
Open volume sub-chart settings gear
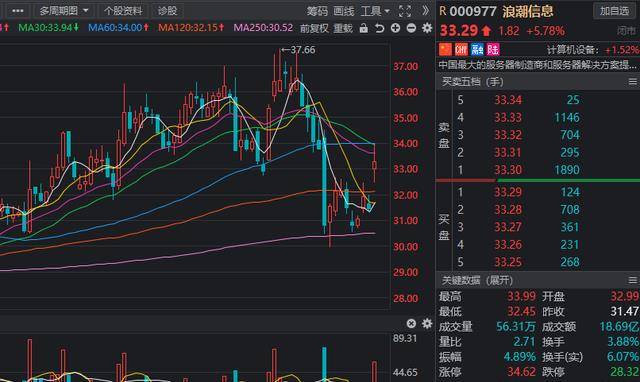(427, 324)
